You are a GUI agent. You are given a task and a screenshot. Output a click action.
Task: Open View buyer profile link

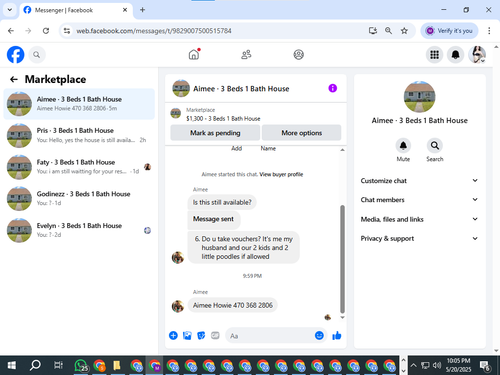[x=281, y=174]
